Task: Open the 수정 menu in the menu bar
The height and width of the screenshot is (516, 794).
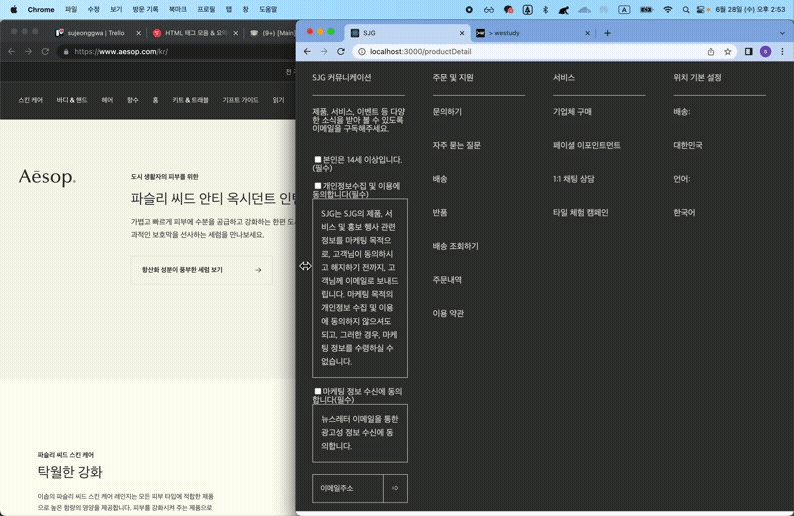Action: [94, 9]
